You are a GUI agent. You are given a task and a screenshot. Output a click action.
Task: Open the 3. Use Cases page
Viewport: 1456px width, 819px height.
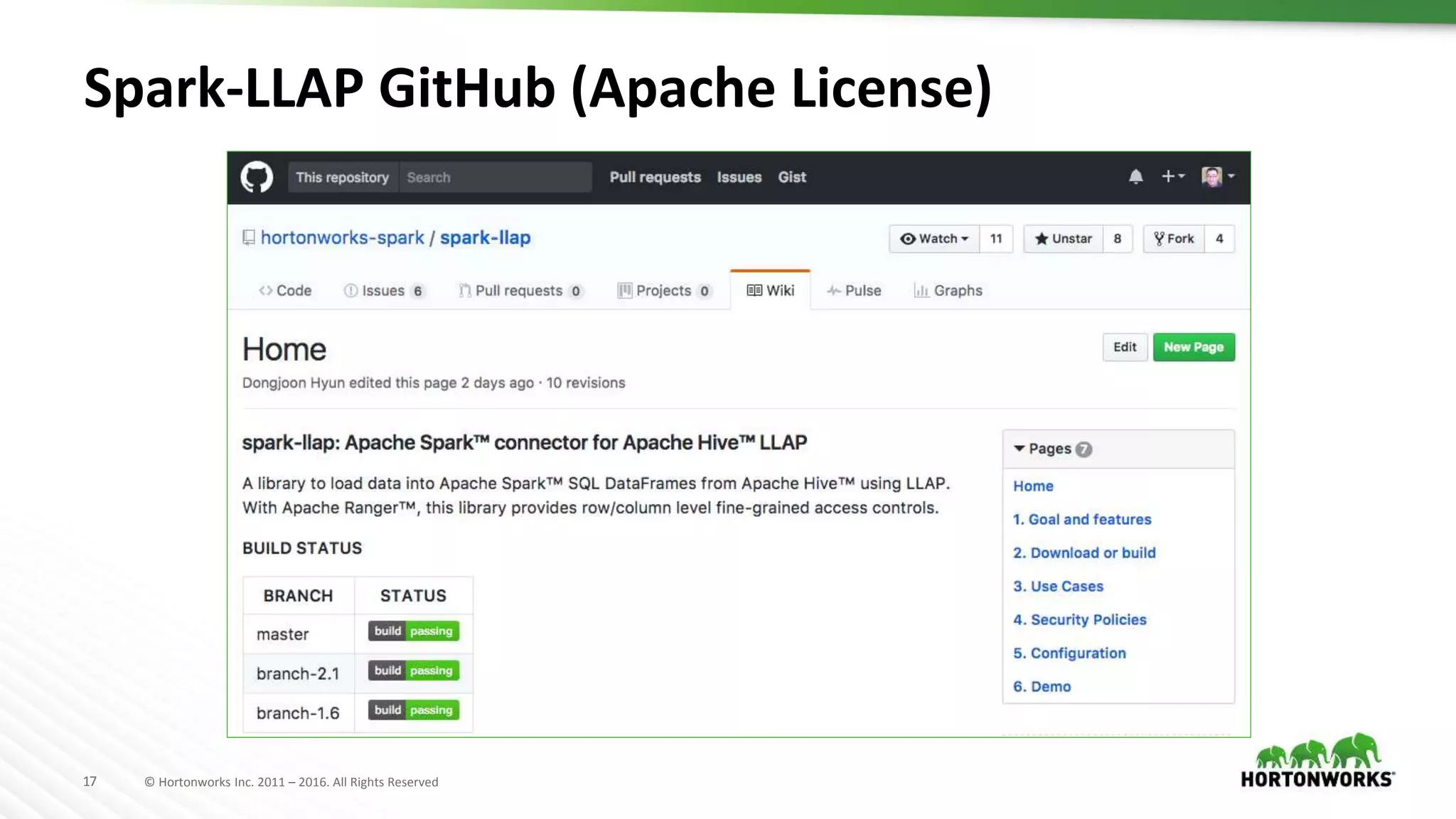coord(1058,587)
